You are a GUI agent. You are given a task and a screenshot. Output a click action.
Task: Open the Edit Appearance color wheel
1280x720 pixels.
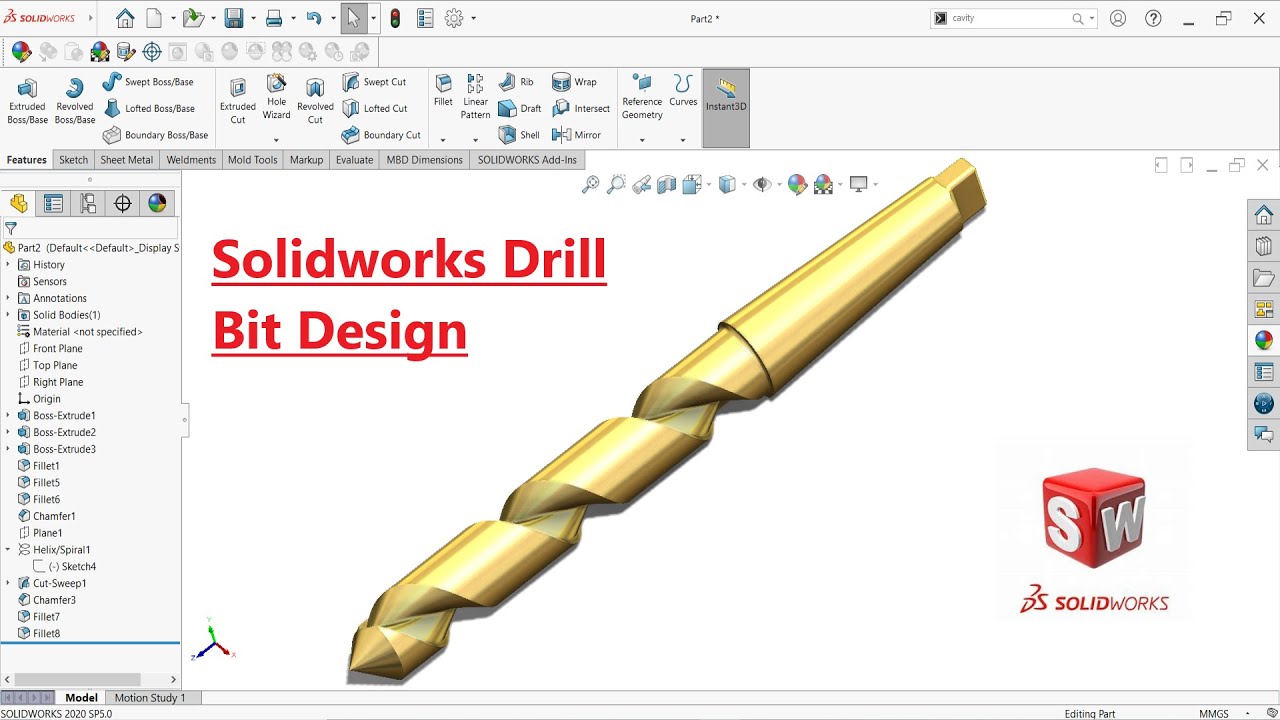[797, 184]
